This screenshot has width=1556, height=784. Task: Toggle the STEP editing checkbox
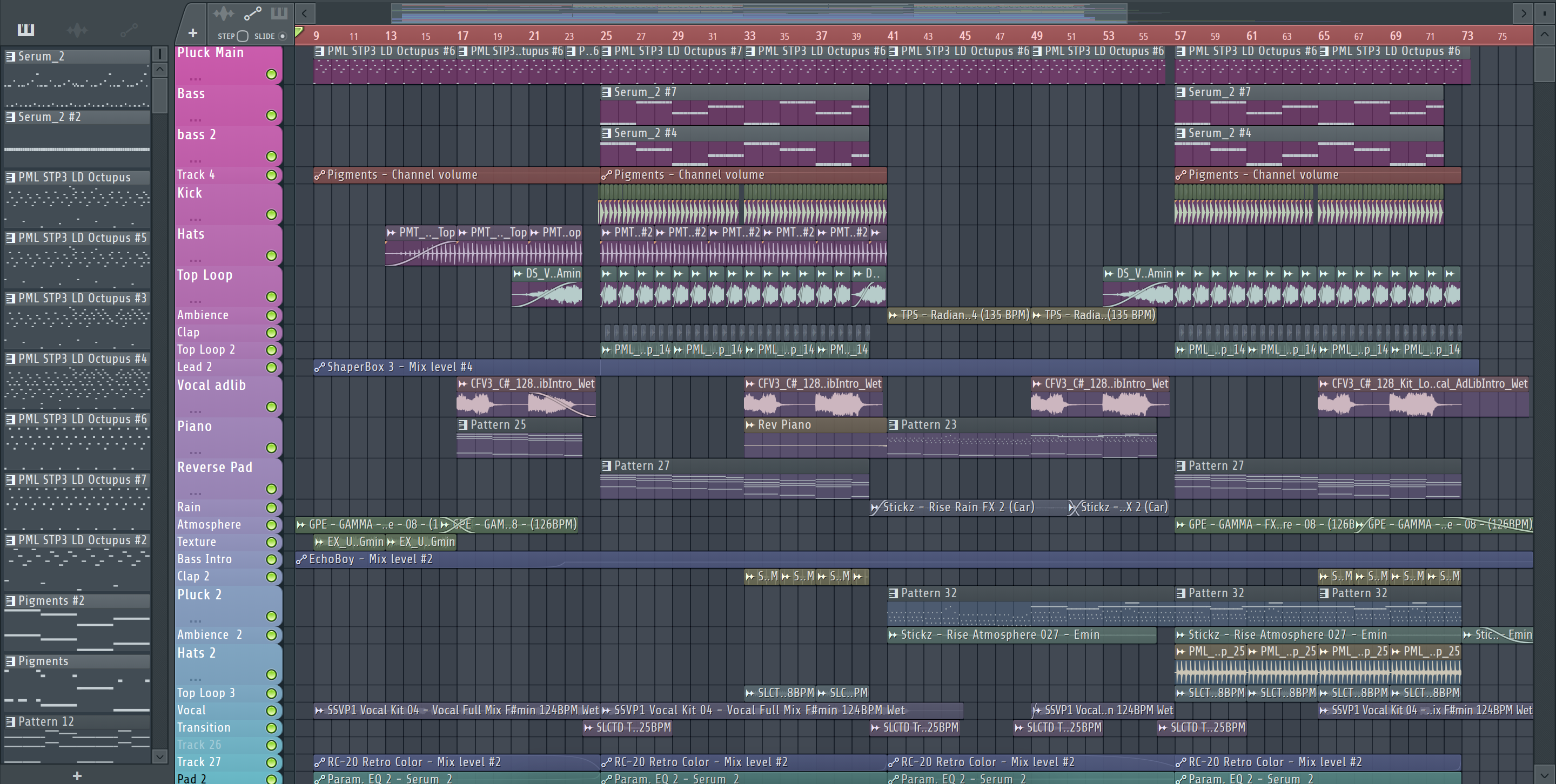(x=242, y=36)
